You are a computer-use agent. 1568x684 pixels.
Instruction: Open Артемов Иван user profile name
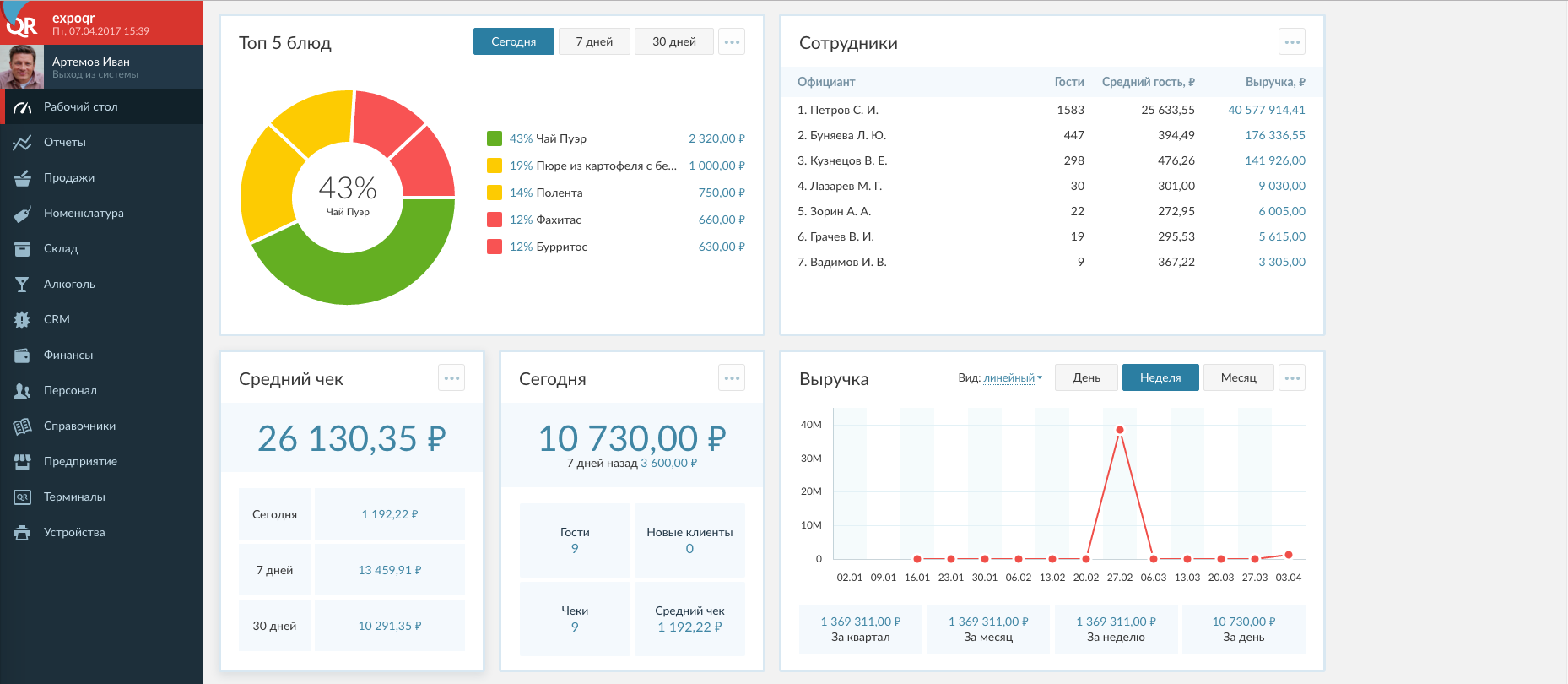(91, 62)
